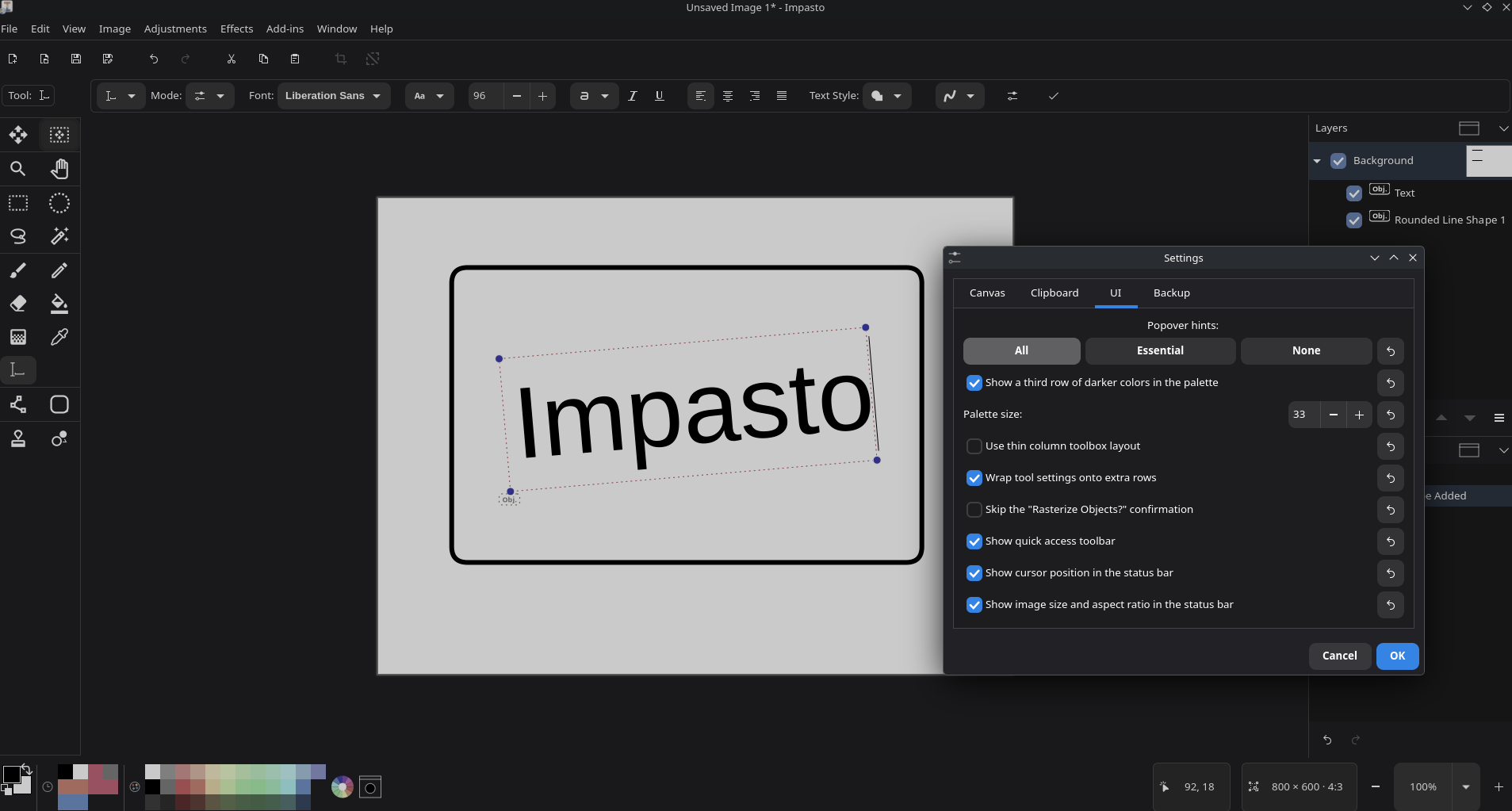This screenshot has width=1512, height=811.
Task: Open the Adjustments menu
Action: click(x=175, y=29)
